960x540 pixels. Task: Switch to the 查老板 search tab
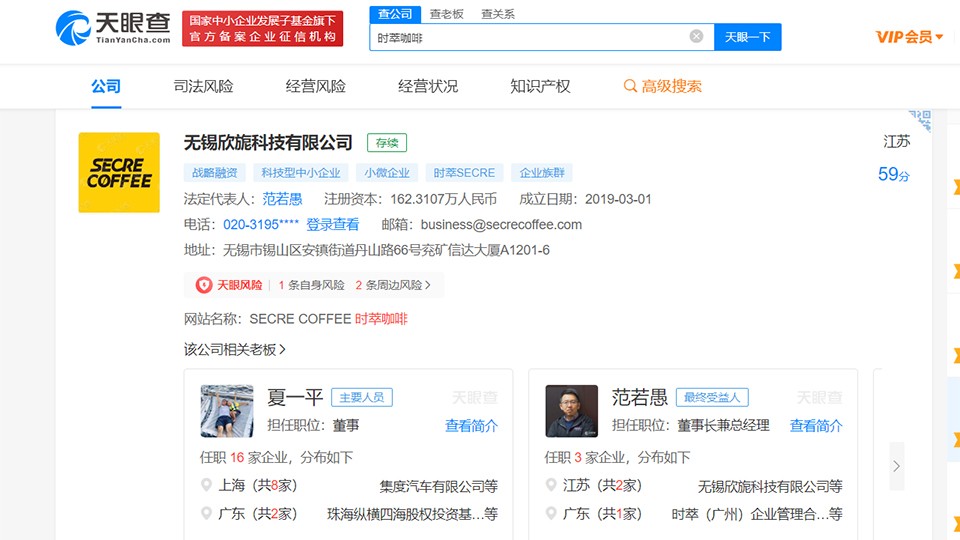pos(446,14)
